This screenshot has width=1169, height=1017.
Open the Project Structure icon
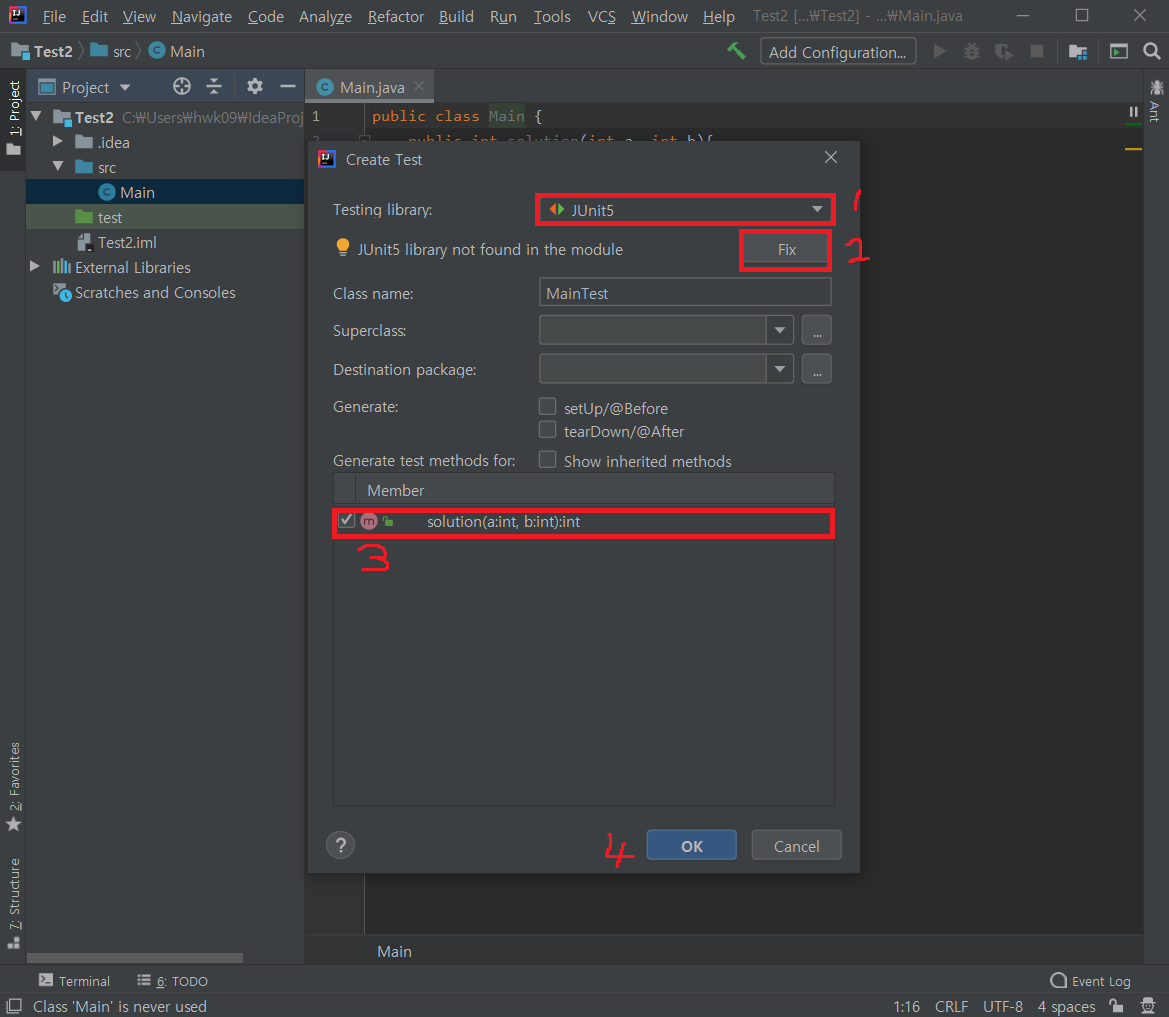1077,51
